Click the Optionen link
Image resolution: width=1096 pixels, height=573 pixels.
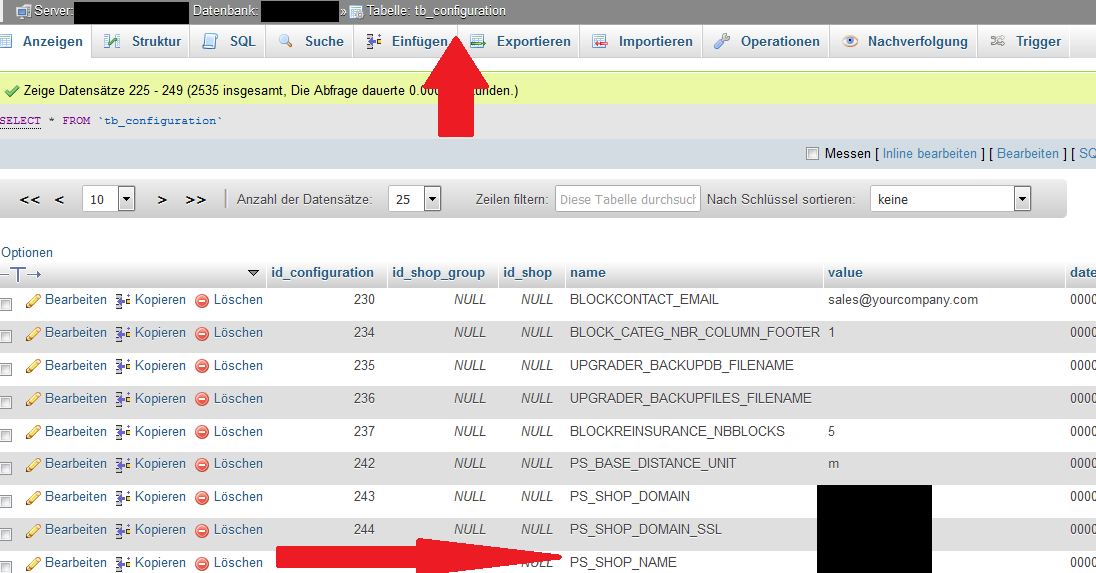coord(27,252)
